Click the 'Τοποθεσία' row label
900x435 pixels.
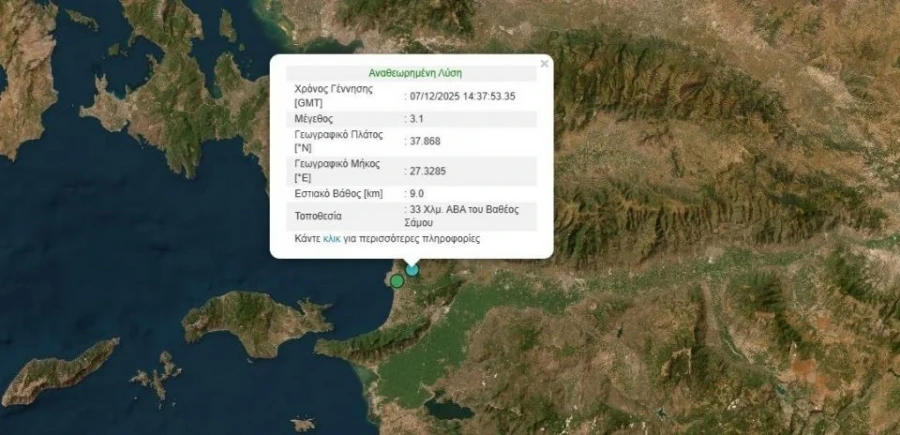[x=319, y=216]
